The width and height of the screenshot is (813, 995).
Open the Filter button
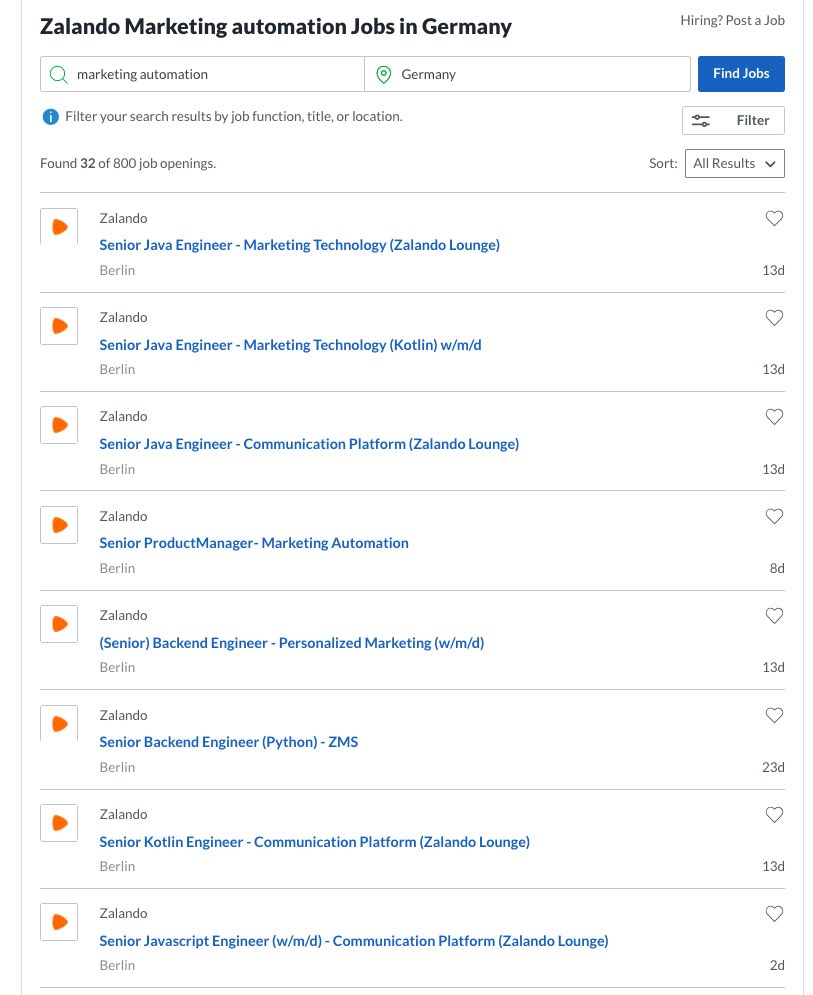click(733, 121)
